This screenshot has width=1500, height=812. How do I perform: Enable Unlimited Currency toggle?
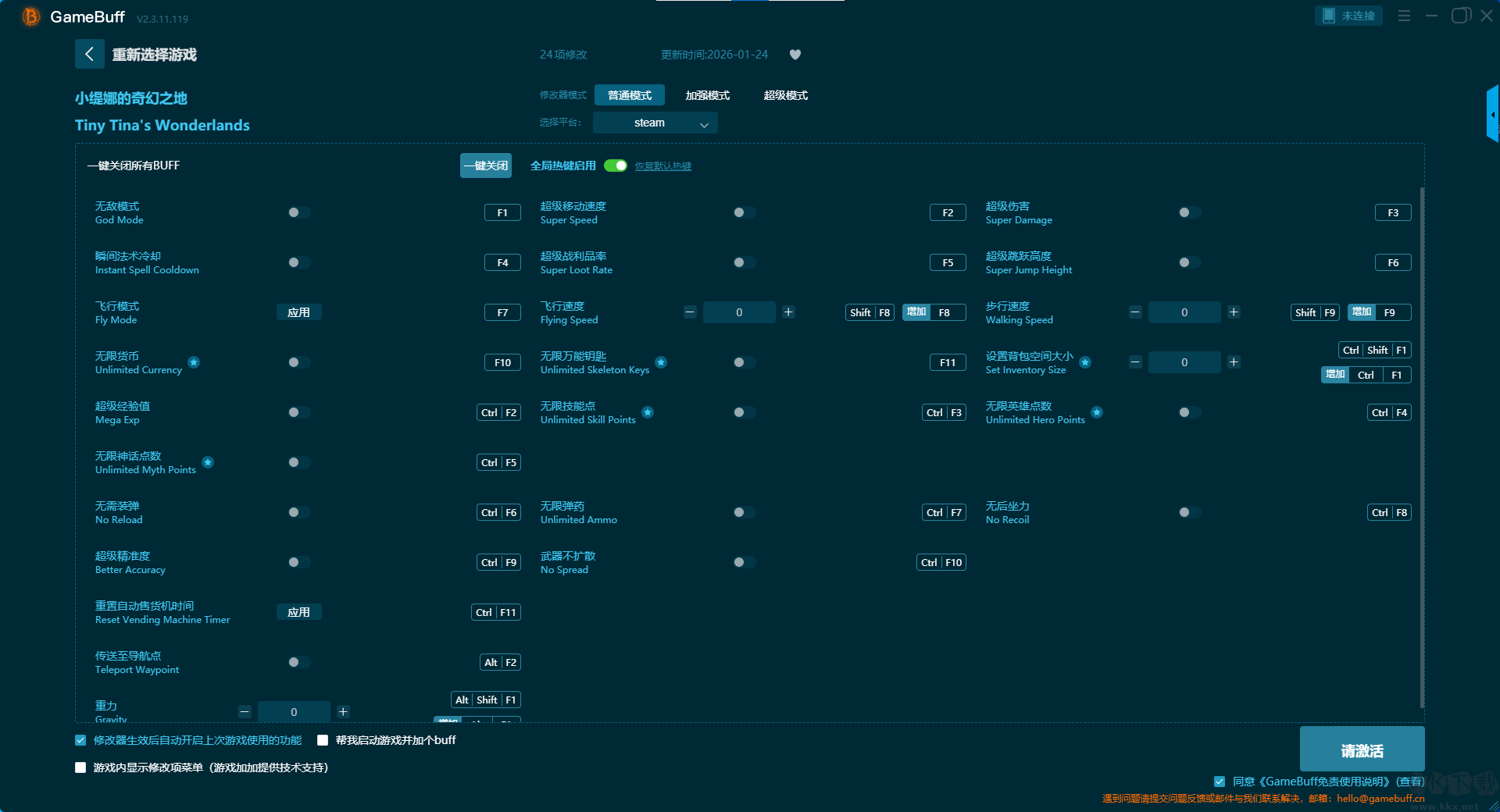(x=298, y=362)
